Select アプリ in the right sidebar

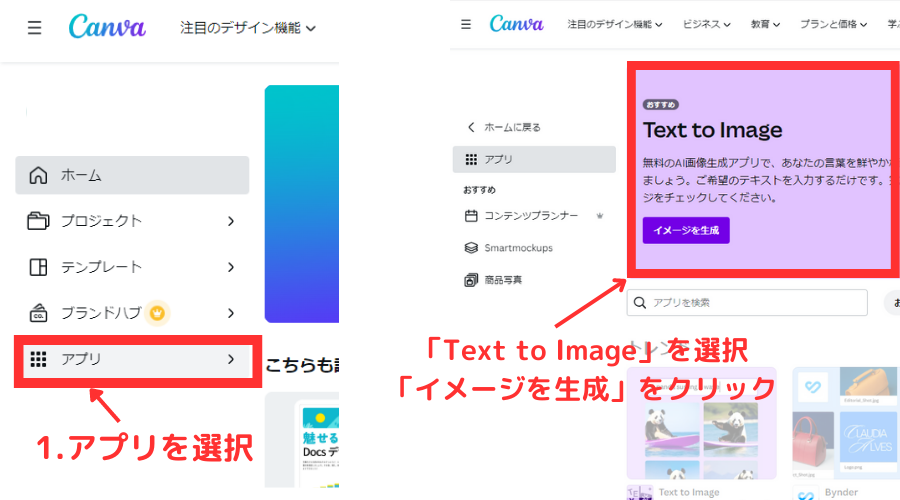[x=534, y=159]
